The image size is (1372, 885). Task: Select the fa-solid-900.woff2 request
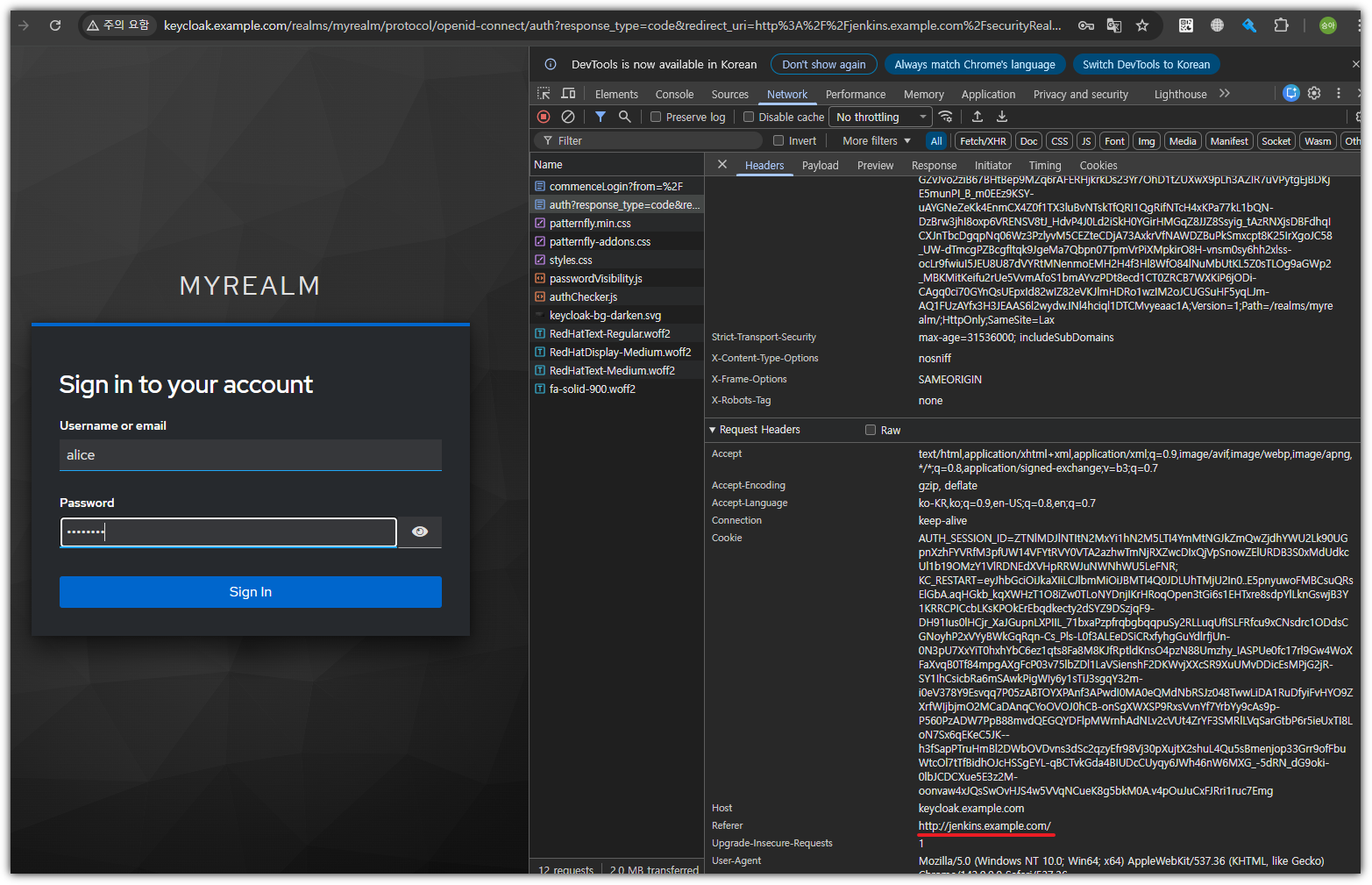click(617, 389)
